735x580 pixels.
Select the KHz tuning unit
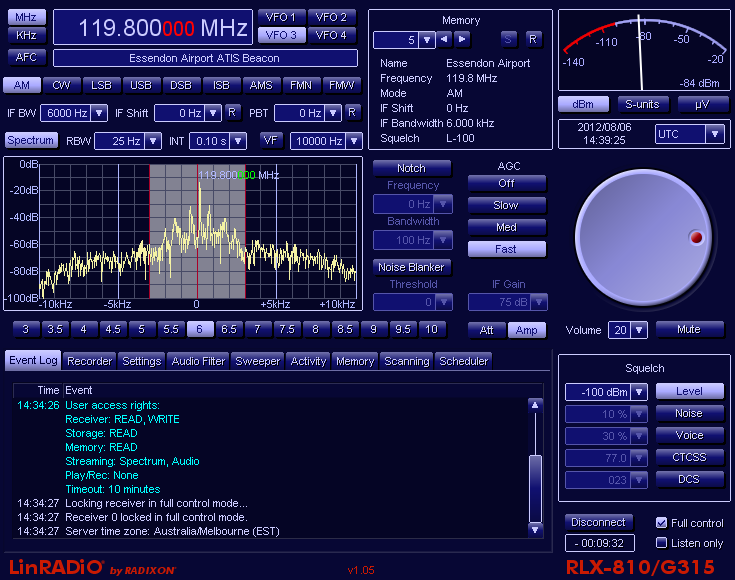point(26,35)
